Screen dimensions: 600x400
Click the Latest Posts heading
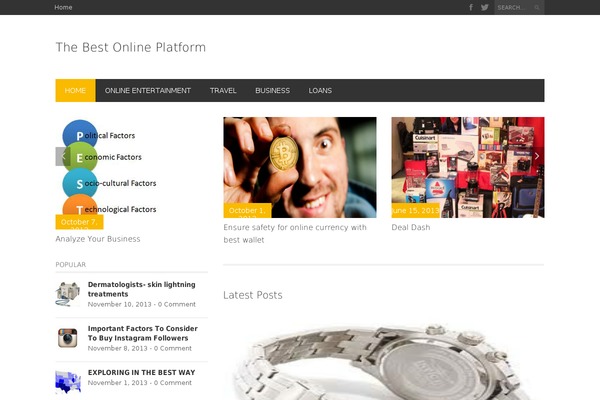point(253,295)
